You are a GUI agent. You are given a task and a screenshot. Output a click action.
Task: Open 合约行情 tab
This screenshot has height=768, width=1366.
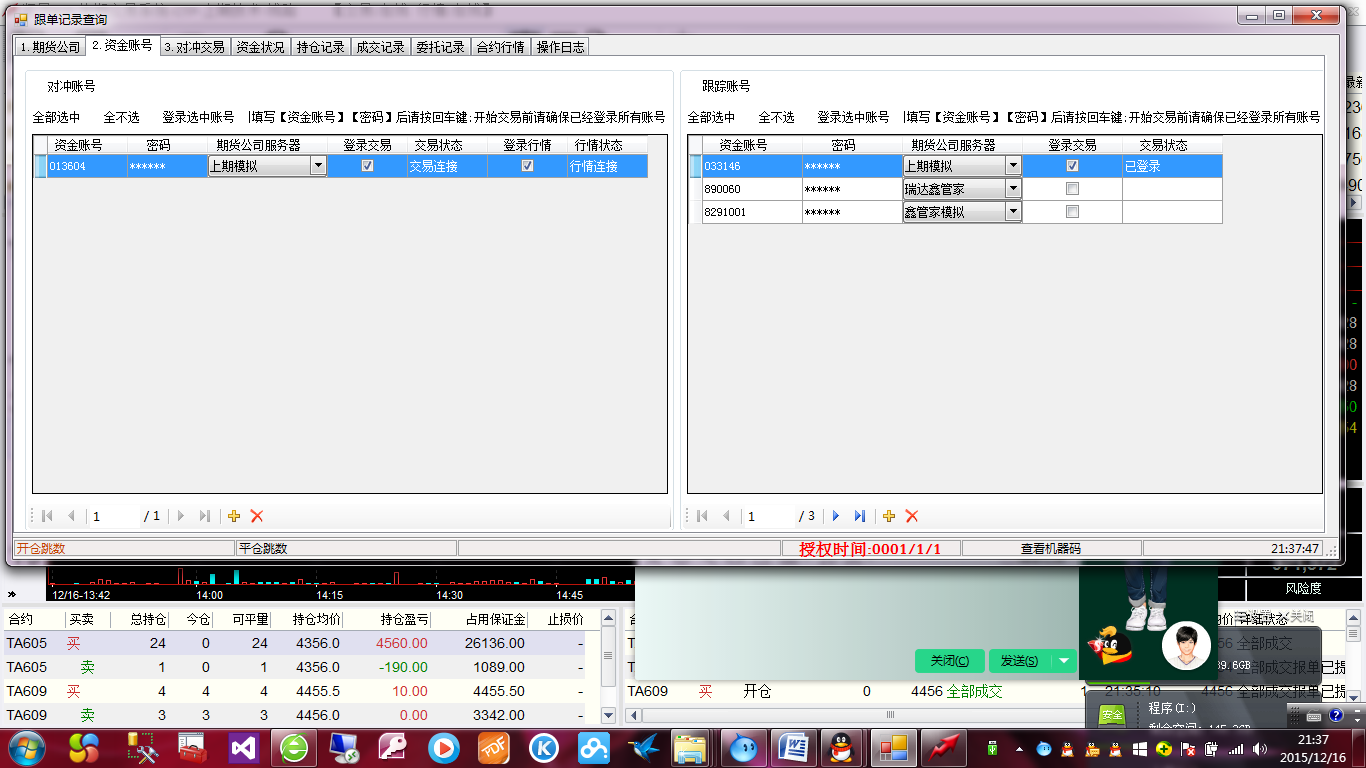coord(500,47)
